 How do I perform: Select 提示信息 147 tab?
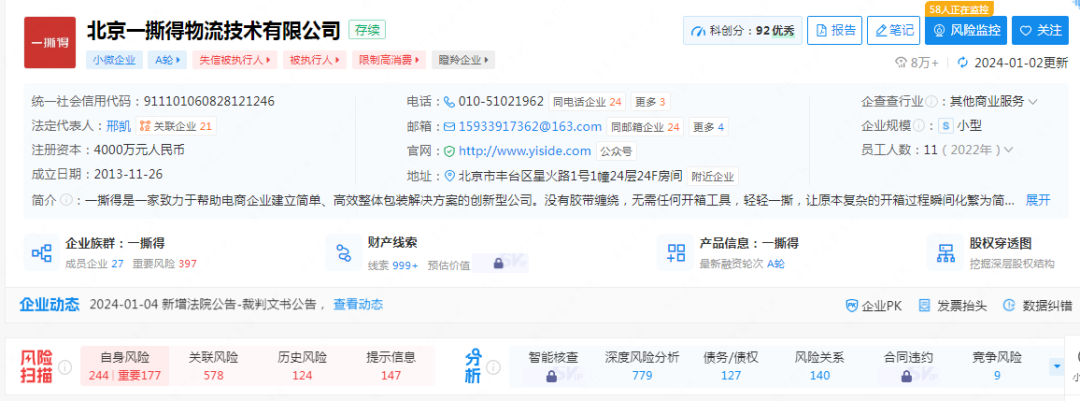391,366
